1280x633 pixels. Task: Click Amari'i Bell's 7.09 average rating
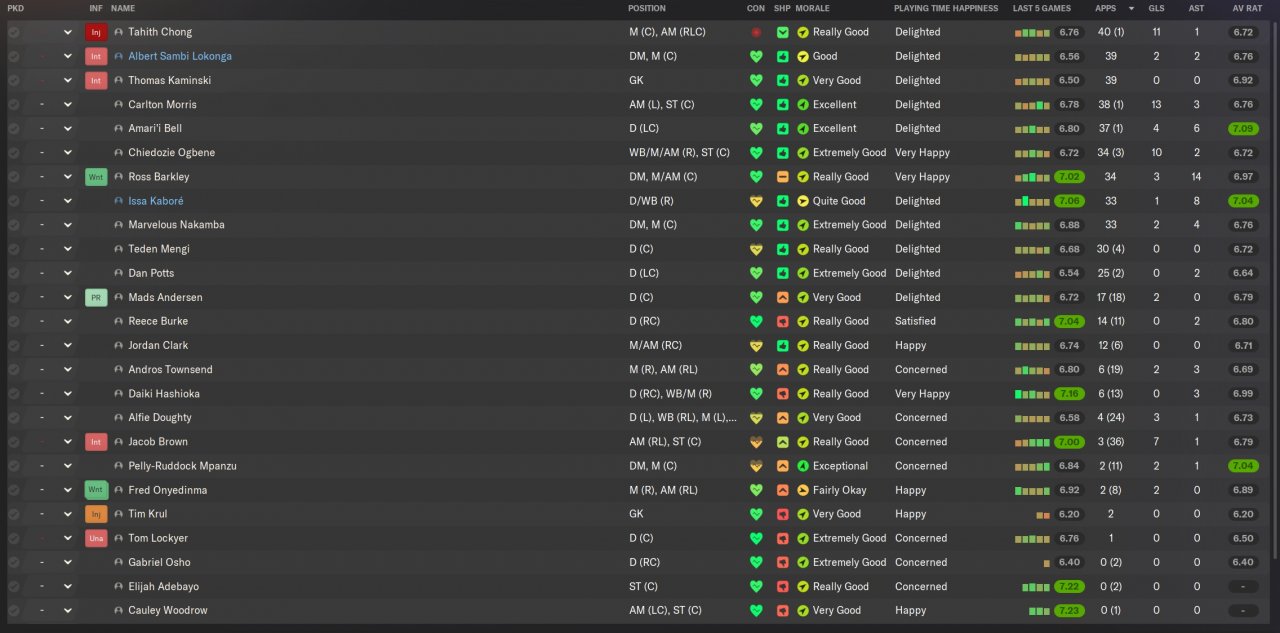1244,128
